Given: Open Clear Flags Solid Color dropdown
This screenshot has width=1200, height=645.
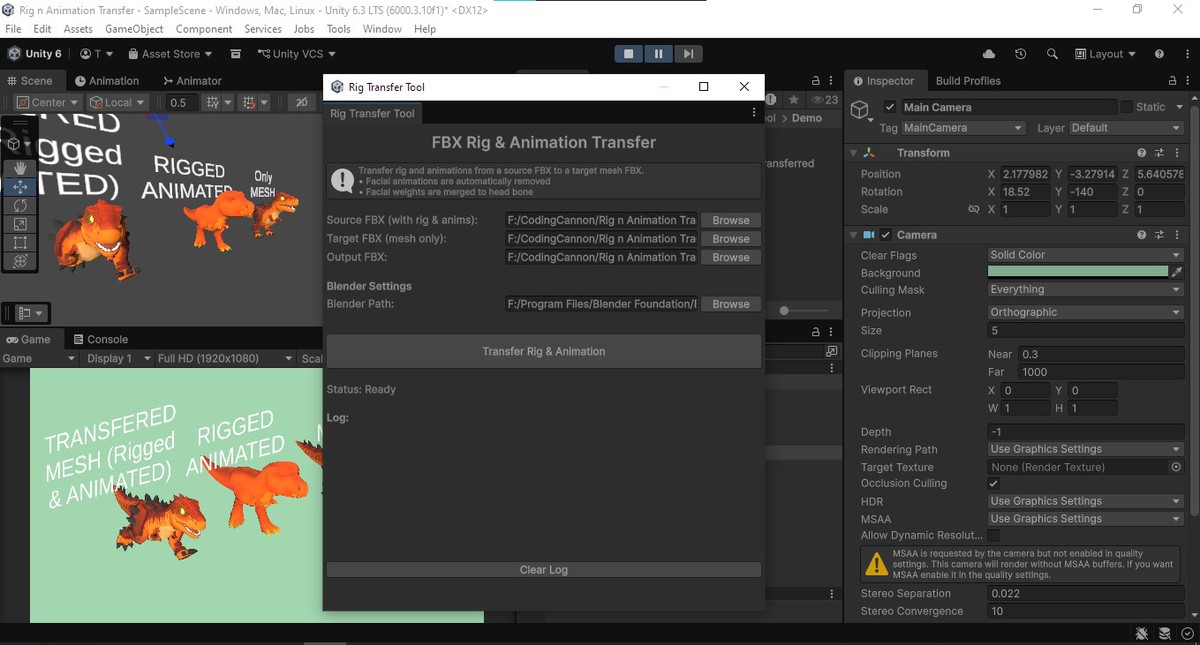Looking at the screenshot, I should click(1085, 255).
